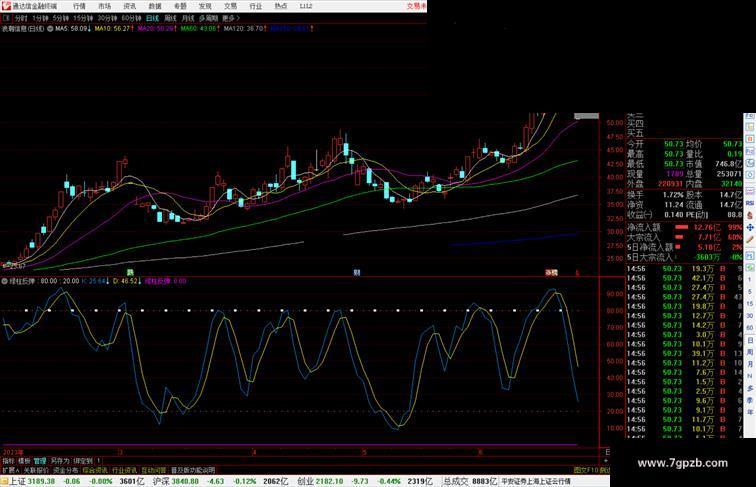Click the 管理 button below the chart
Viewport: 756px width, 487px height.
(40, 461)
